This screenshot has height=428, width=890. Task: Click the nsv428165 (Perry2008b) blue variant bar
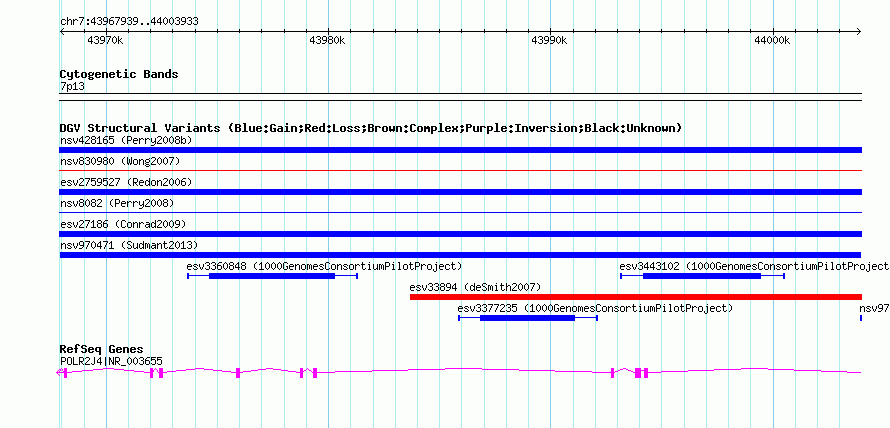coord(460,150)
